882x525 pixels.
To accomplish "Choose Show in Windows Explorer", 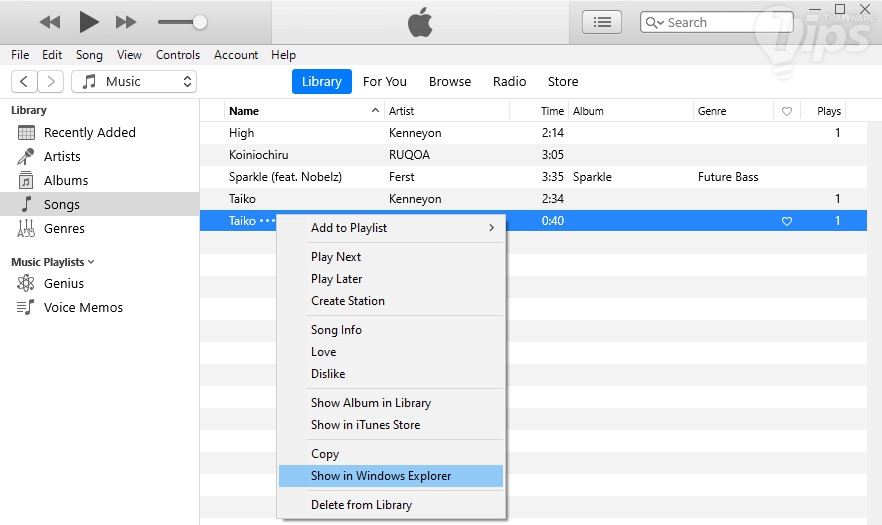I will pos(391,476).
